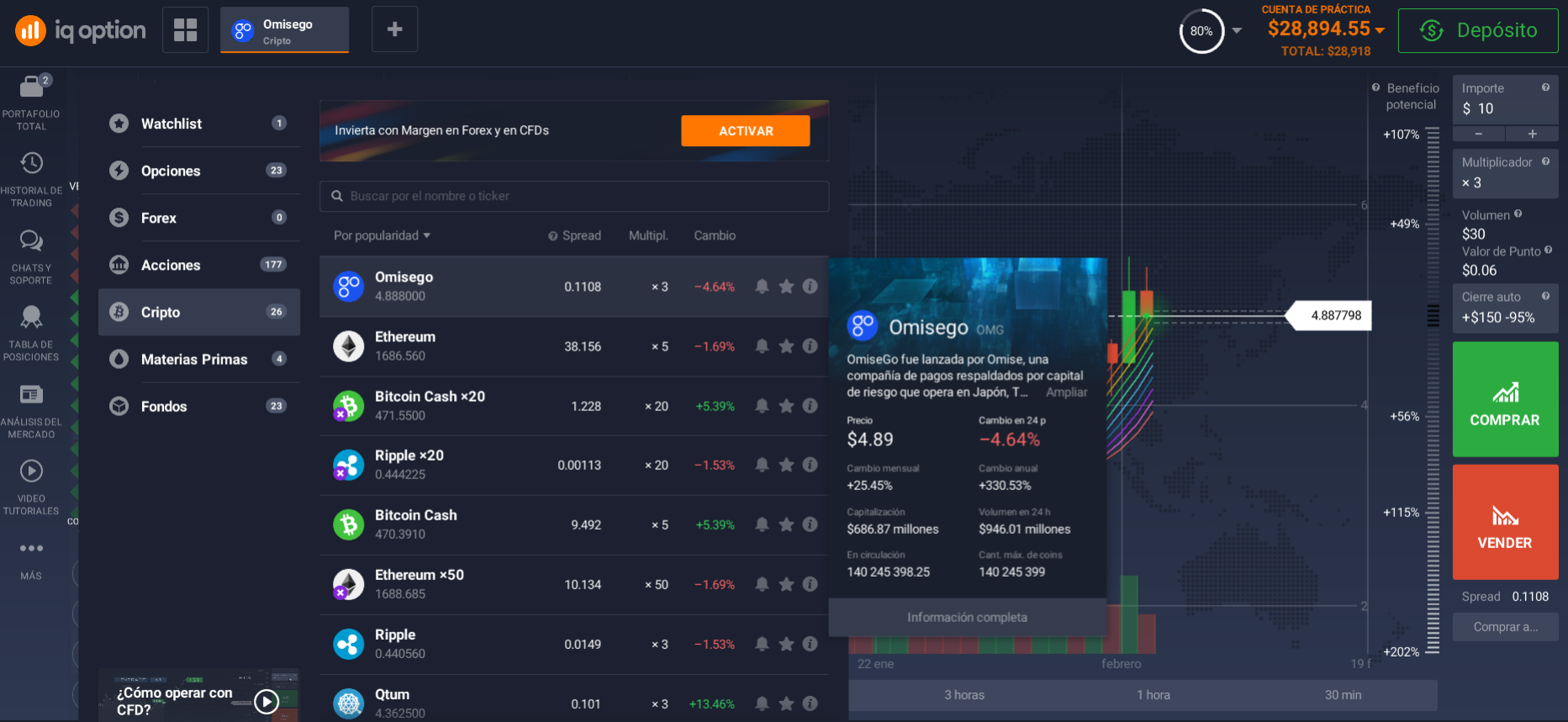Open the Comprar a... pending order option

coord(1505,627)
